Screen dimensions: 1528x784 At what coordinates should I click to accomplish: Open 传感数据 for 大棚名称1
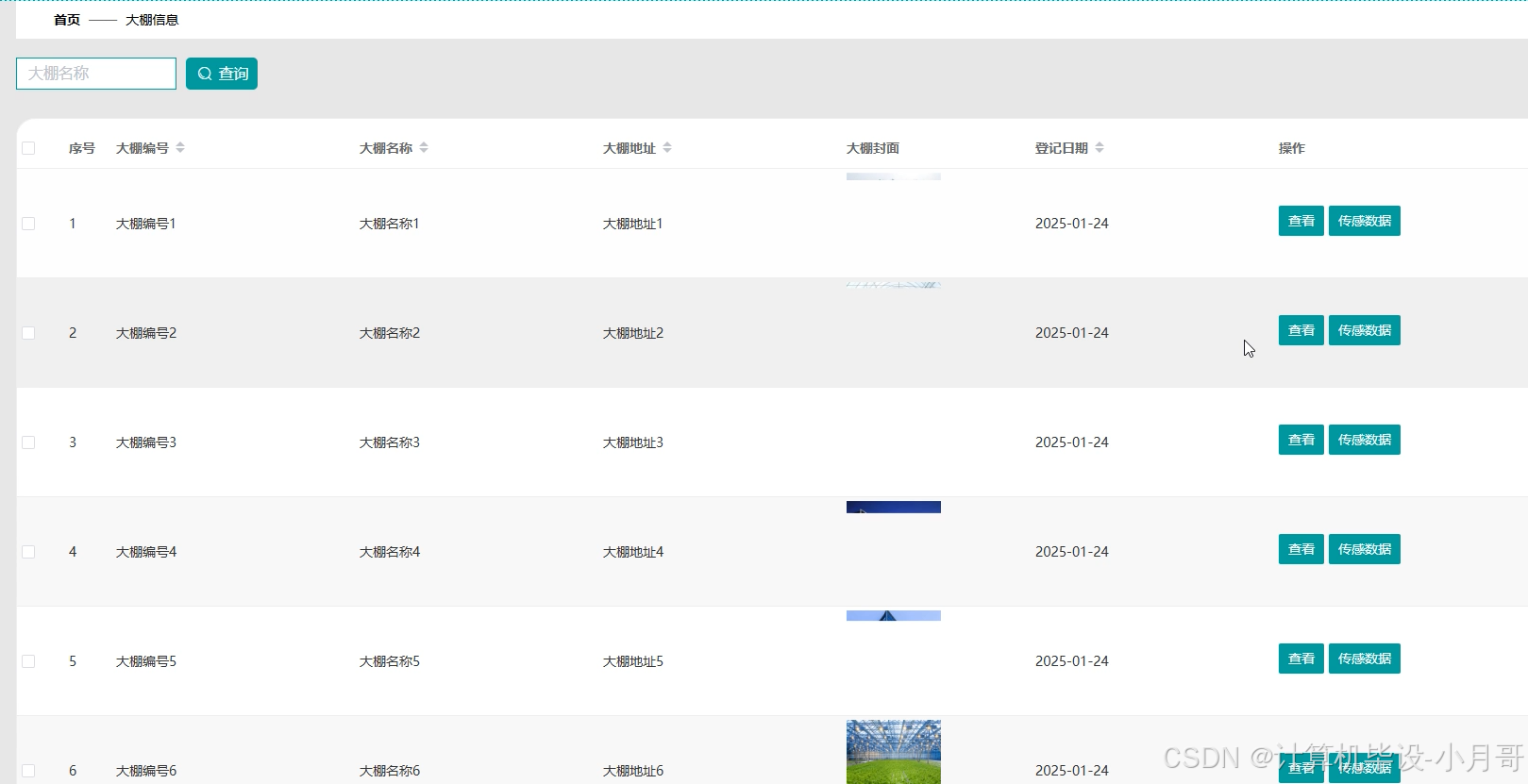point(1365,221)
